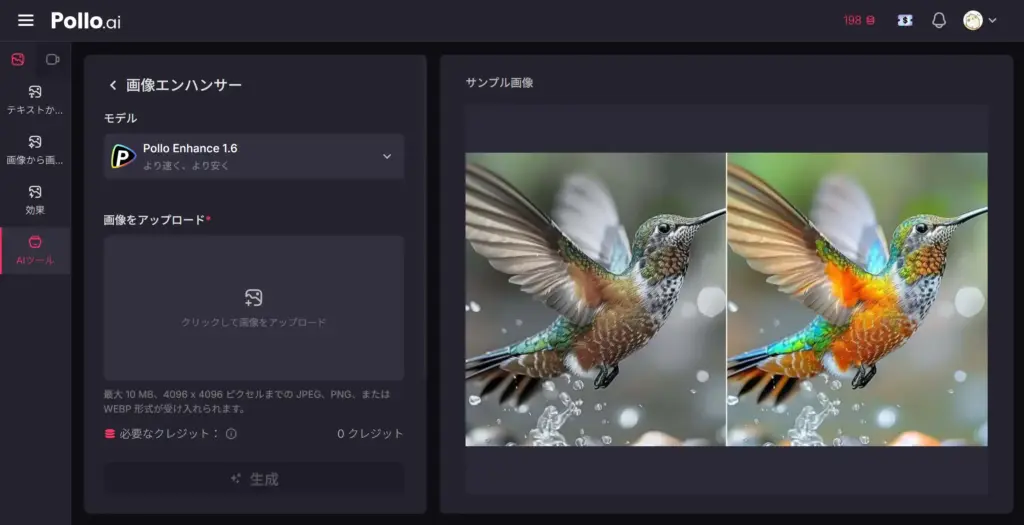Image resolution: width=1024 pixels, height=525 pixels.
Task: Click the before/after comparison divider
Action: click(726, 299)
